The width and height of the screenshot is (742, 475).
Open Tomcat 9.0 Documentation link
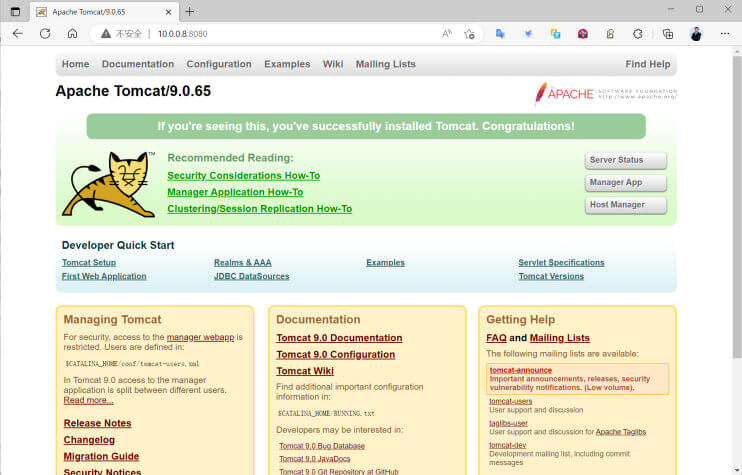(339, 338)
